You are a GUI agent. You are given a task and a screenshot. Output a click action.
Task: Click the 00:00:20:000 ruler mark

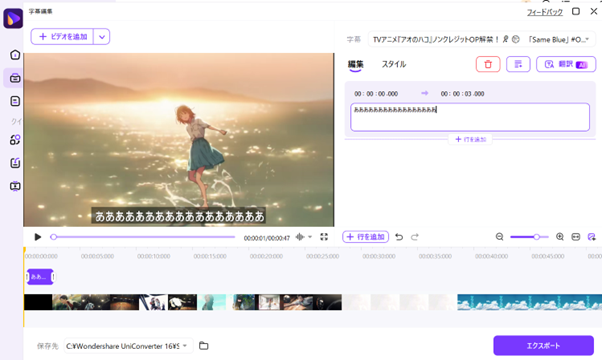(x=266, y=256)
